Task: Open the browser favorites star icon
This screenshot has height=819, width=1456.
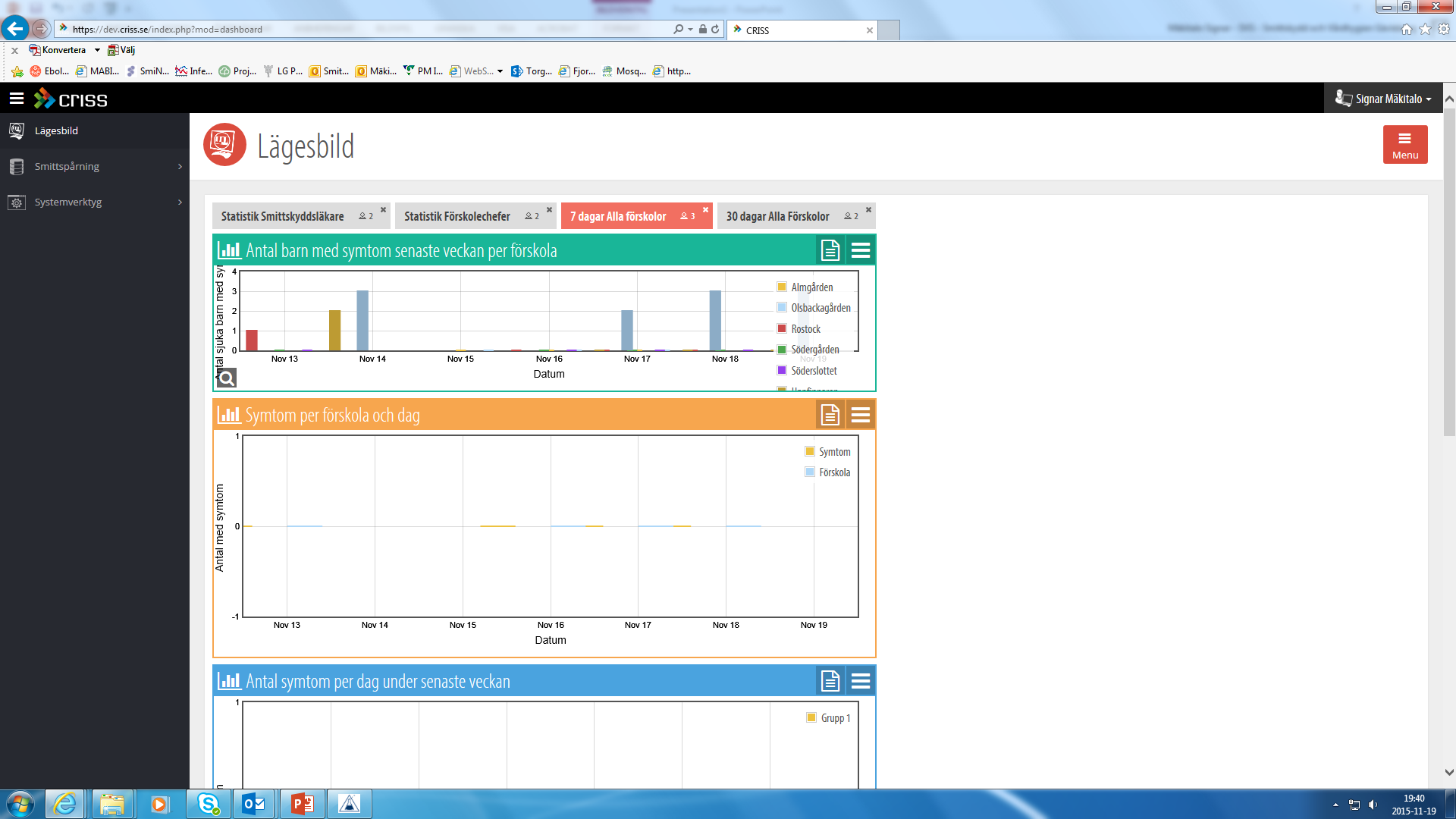Action: coord(1425,30)
